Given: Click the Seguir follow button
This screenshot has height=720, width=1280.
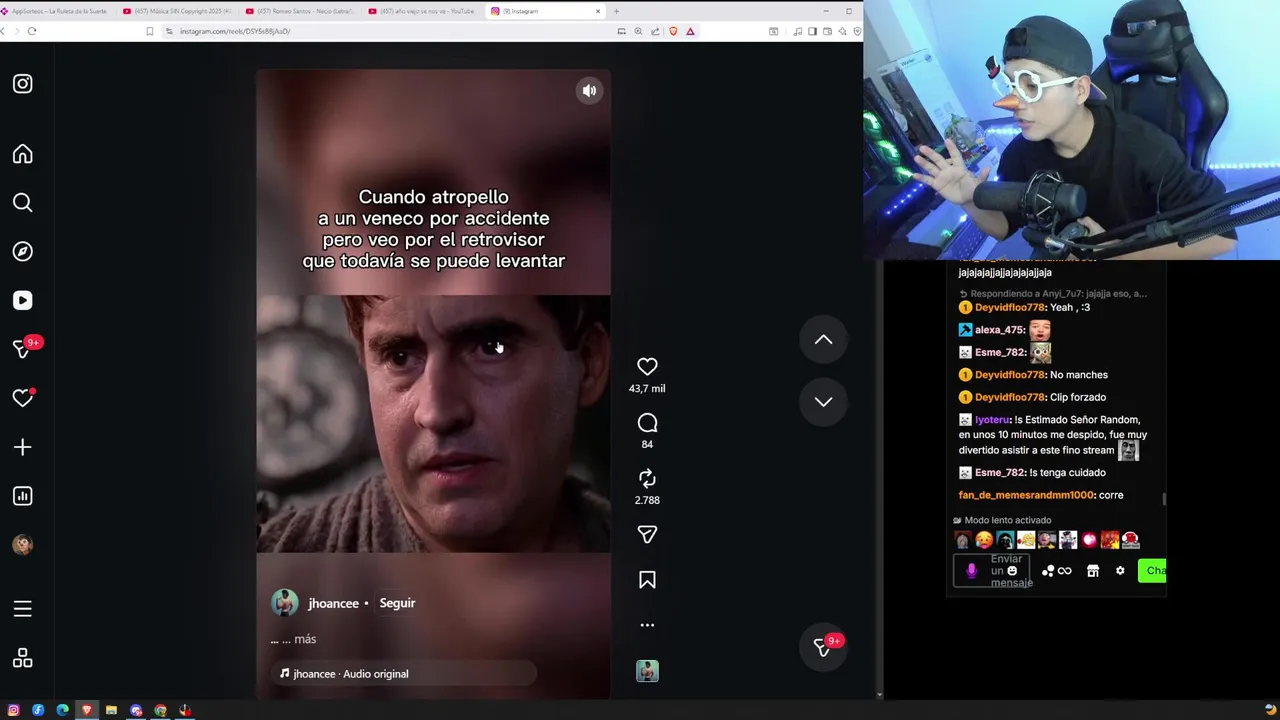Looking at the screenshot, I should [397, 604].
